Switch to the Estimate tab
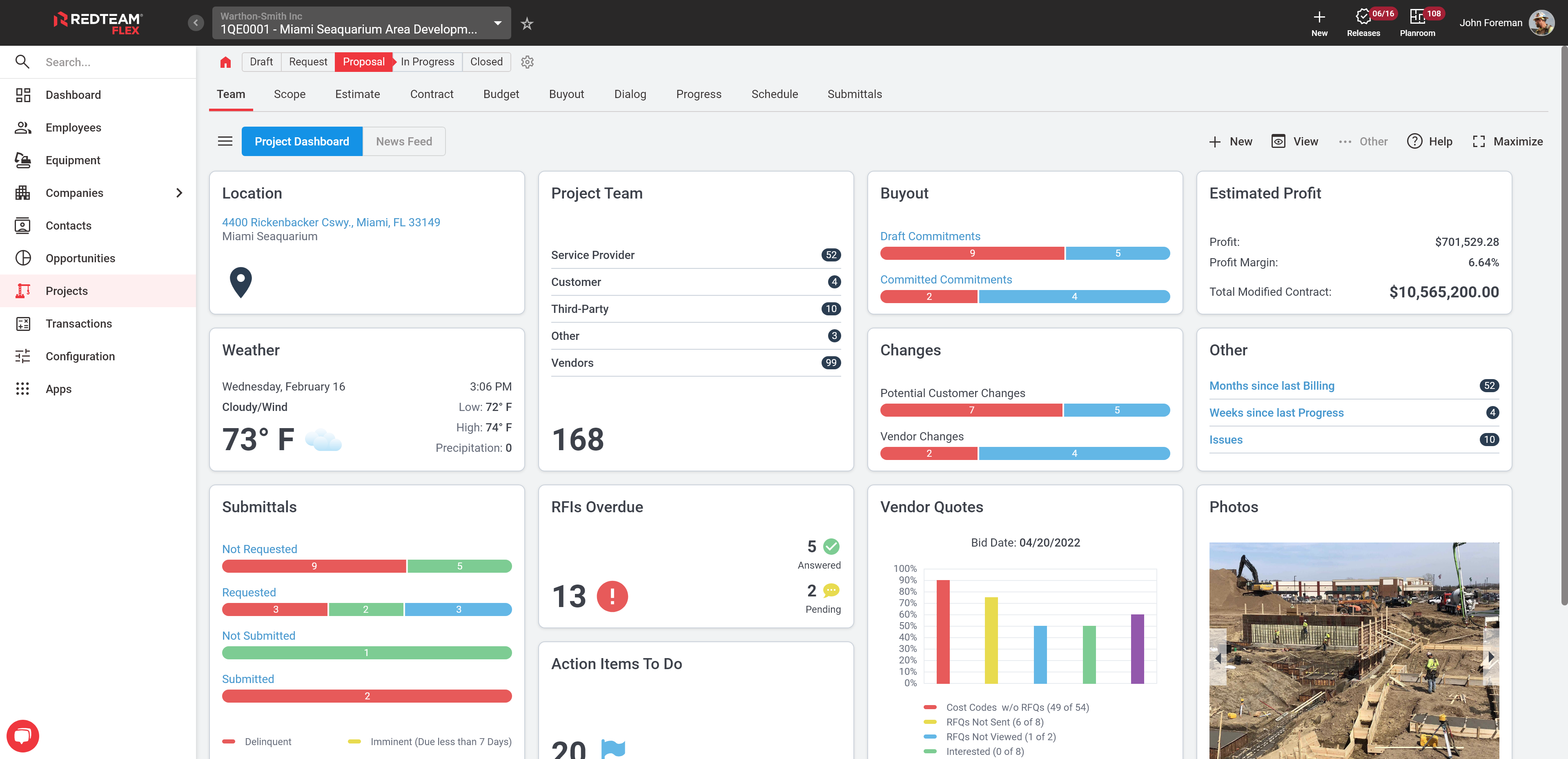Image resolution: width=1568 pixels, height=759 pixels. click(357, 94)
